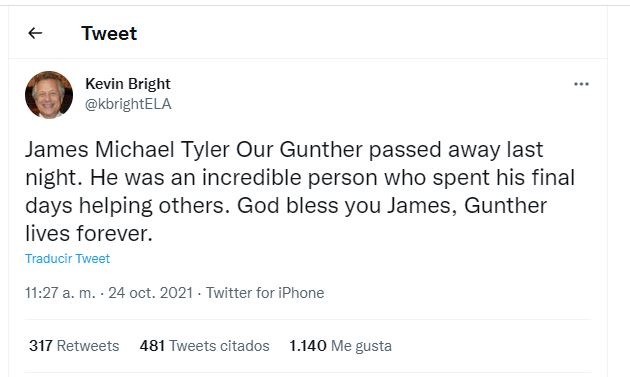
Task: Click the Tweets citados label
Action: [x=219, y=346]
